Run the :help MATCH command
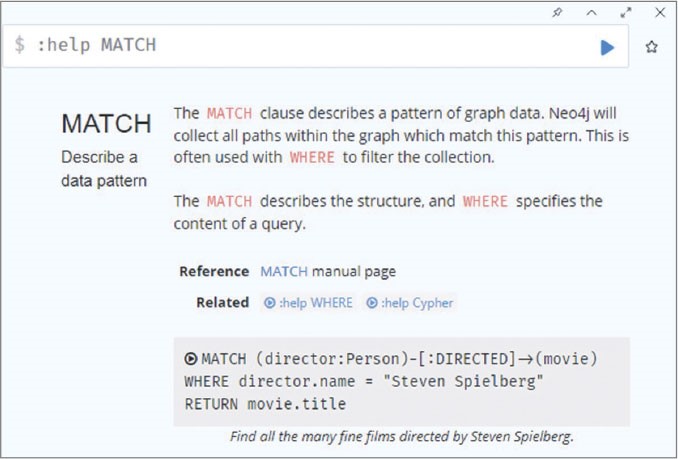The image size is (678, 459). tap(607, 47)
